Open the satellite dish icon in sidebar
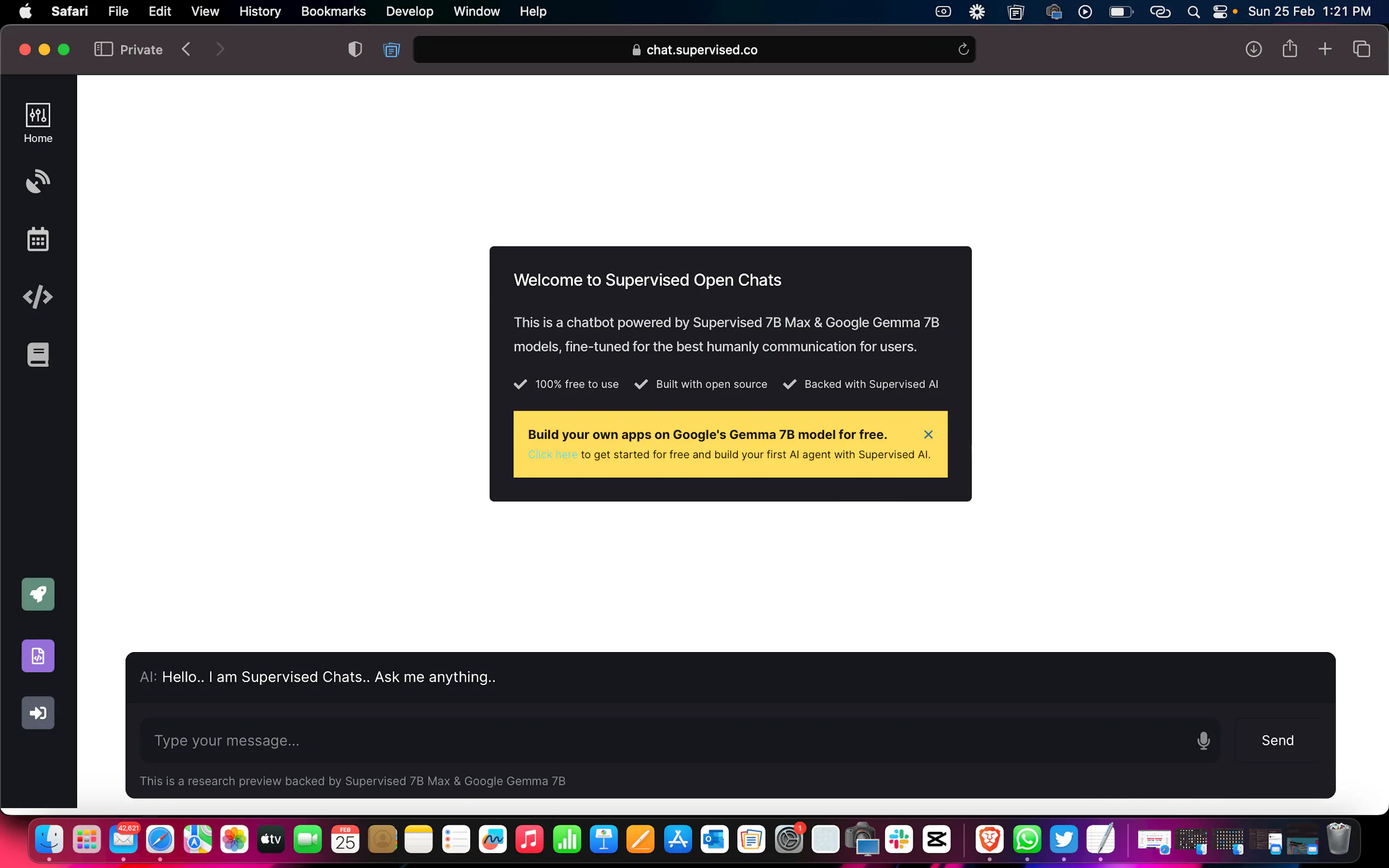Viewport: 1389px width, 868px height. point(38,181)
